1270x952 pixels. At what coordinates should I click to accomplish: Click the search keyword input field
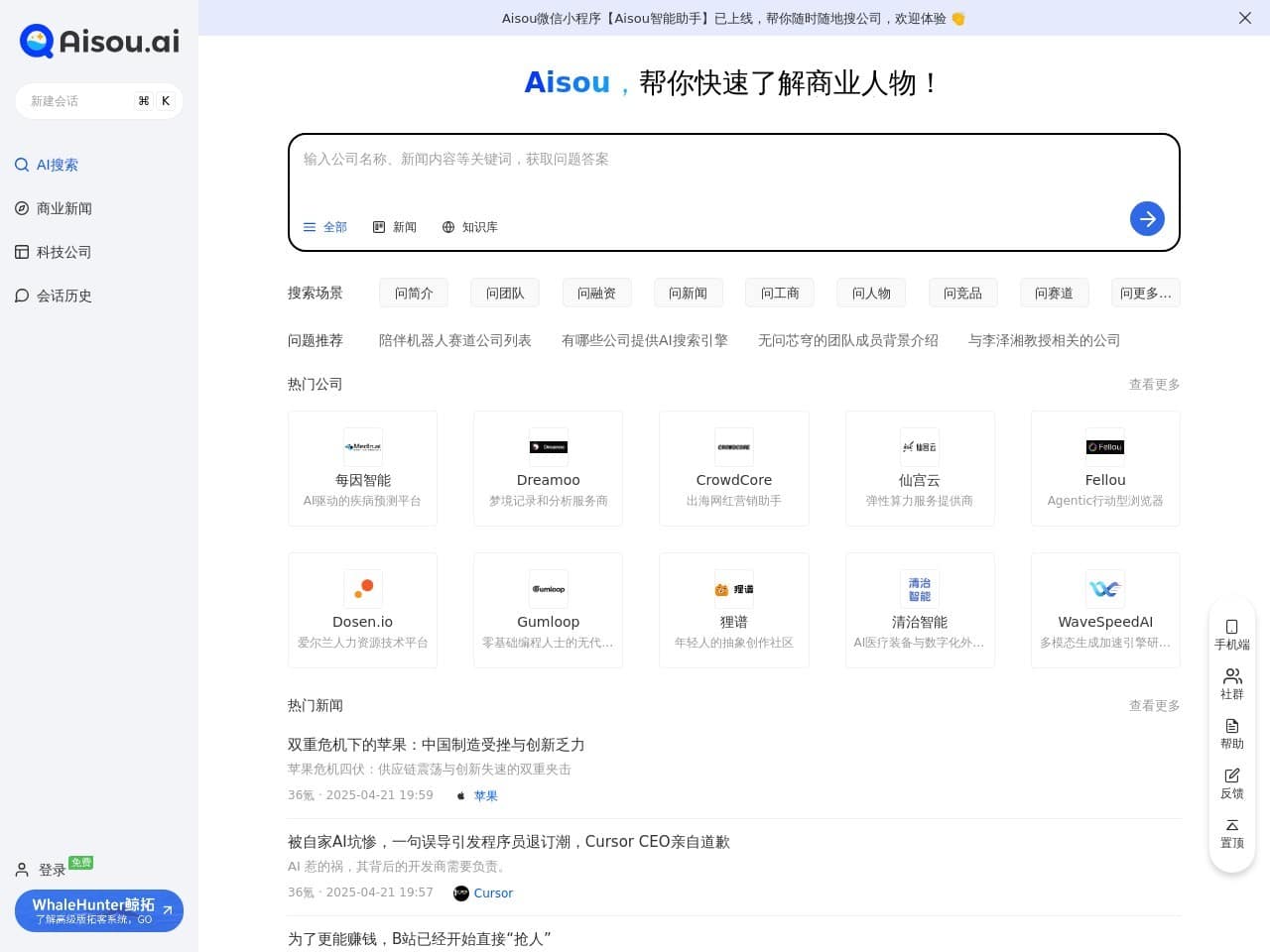pos(695,159)
